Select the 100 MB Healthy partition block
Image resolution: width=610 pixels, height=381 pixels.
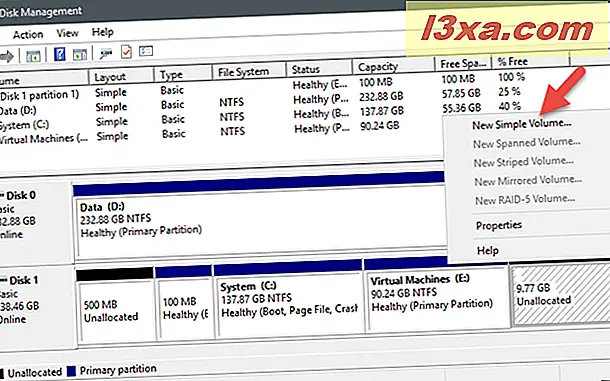click(184, 304)
